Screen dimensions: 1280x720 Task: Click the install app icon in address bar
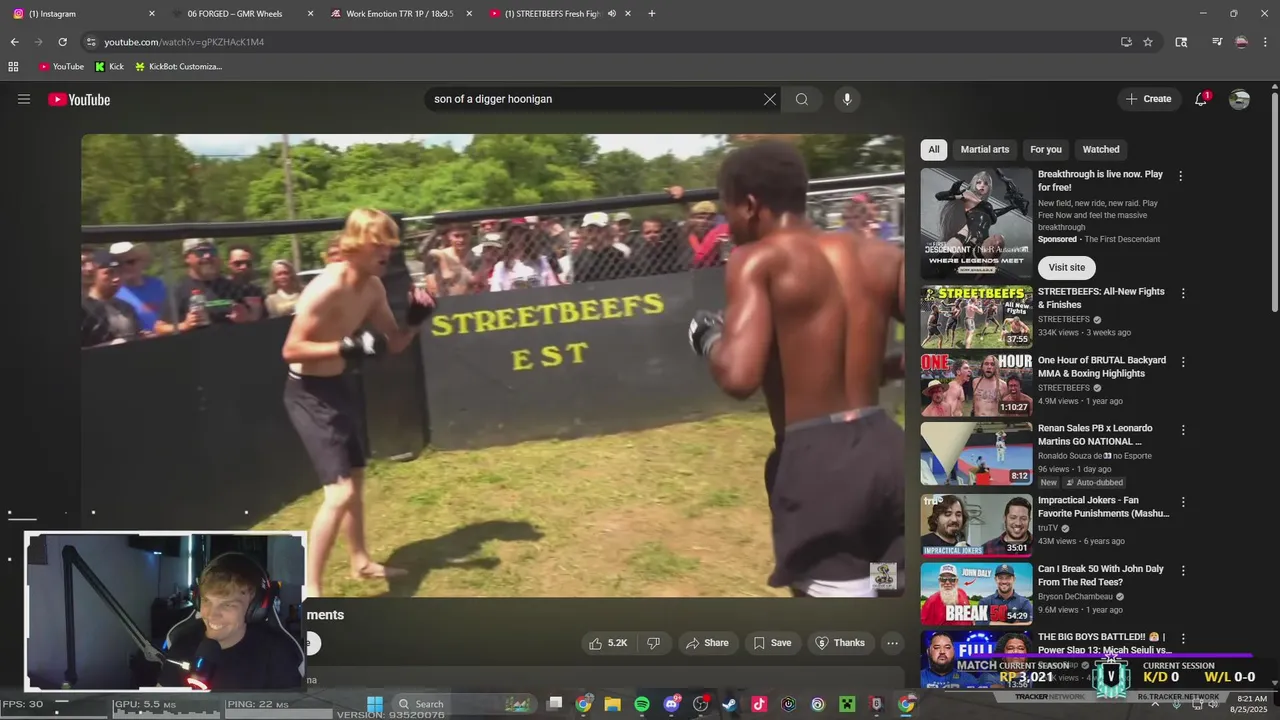pos(1126,42)
